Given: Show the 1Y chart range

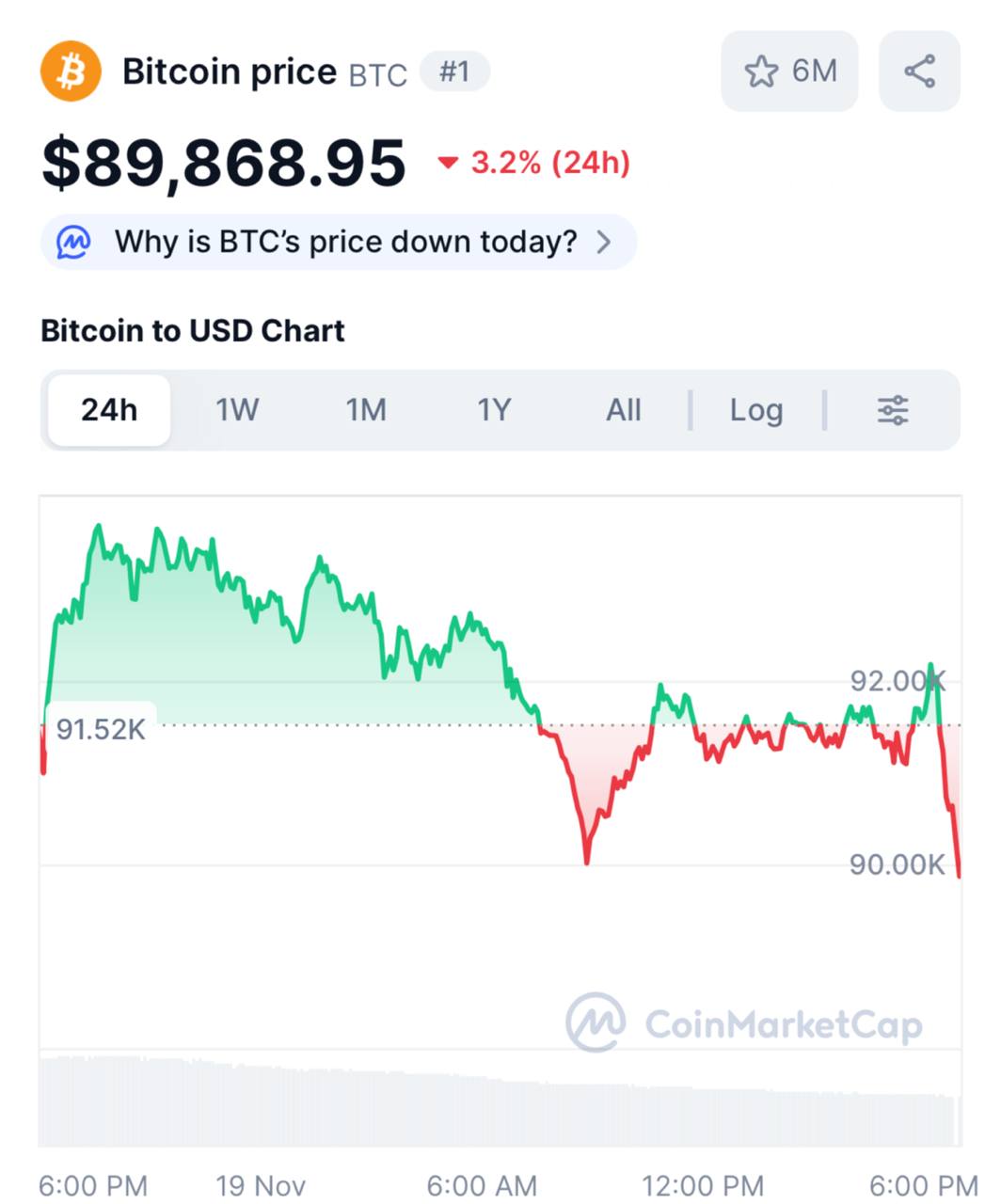Looking at the screenshot, I should [494, 410].
